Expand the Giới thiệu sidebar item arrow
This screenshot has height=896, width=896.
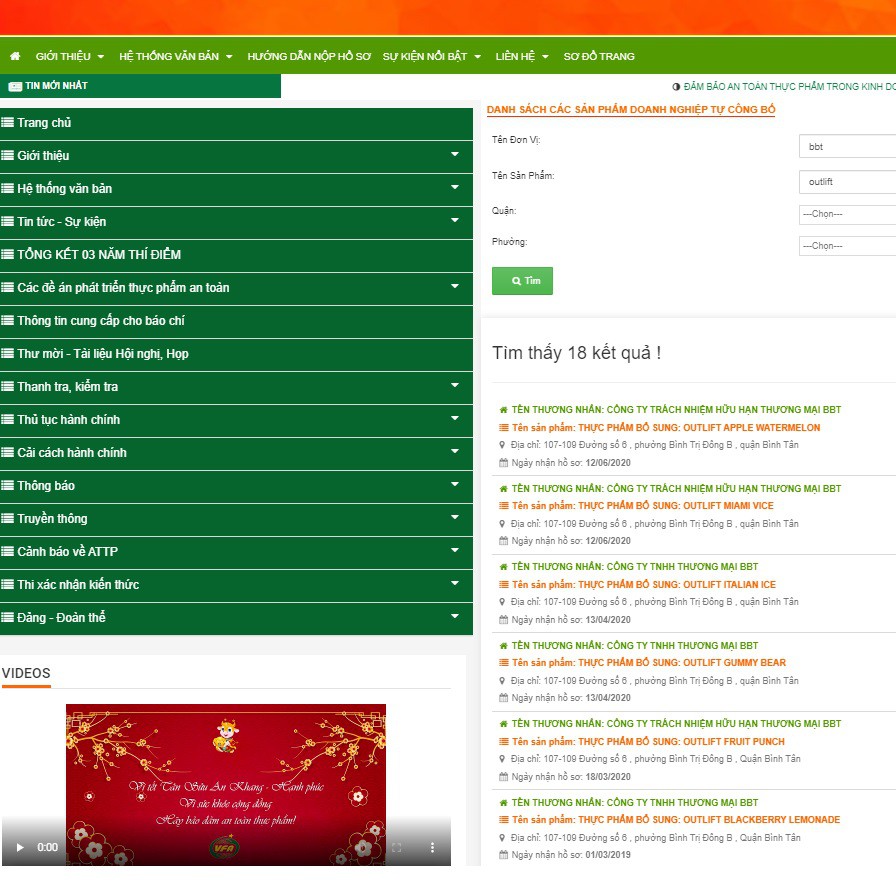pos(455,155)
